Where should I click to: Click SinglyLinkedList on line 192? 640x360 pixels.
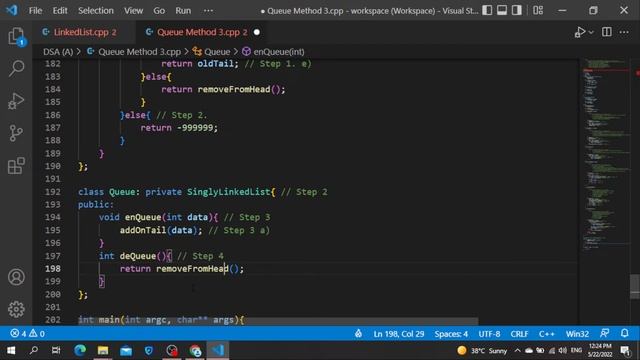pyautogui.click(x=229, y=192)
